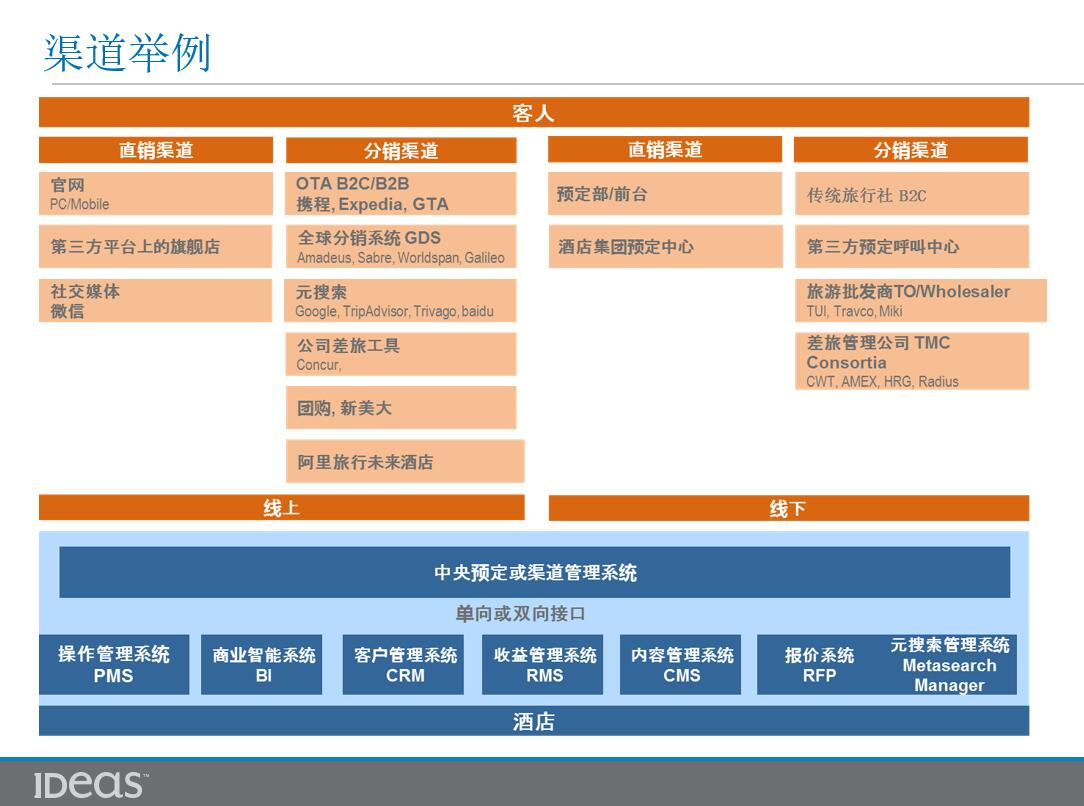Click the 线上 orange bar
This screenshot has height=806, width=1084.
[x=281, y=507]
